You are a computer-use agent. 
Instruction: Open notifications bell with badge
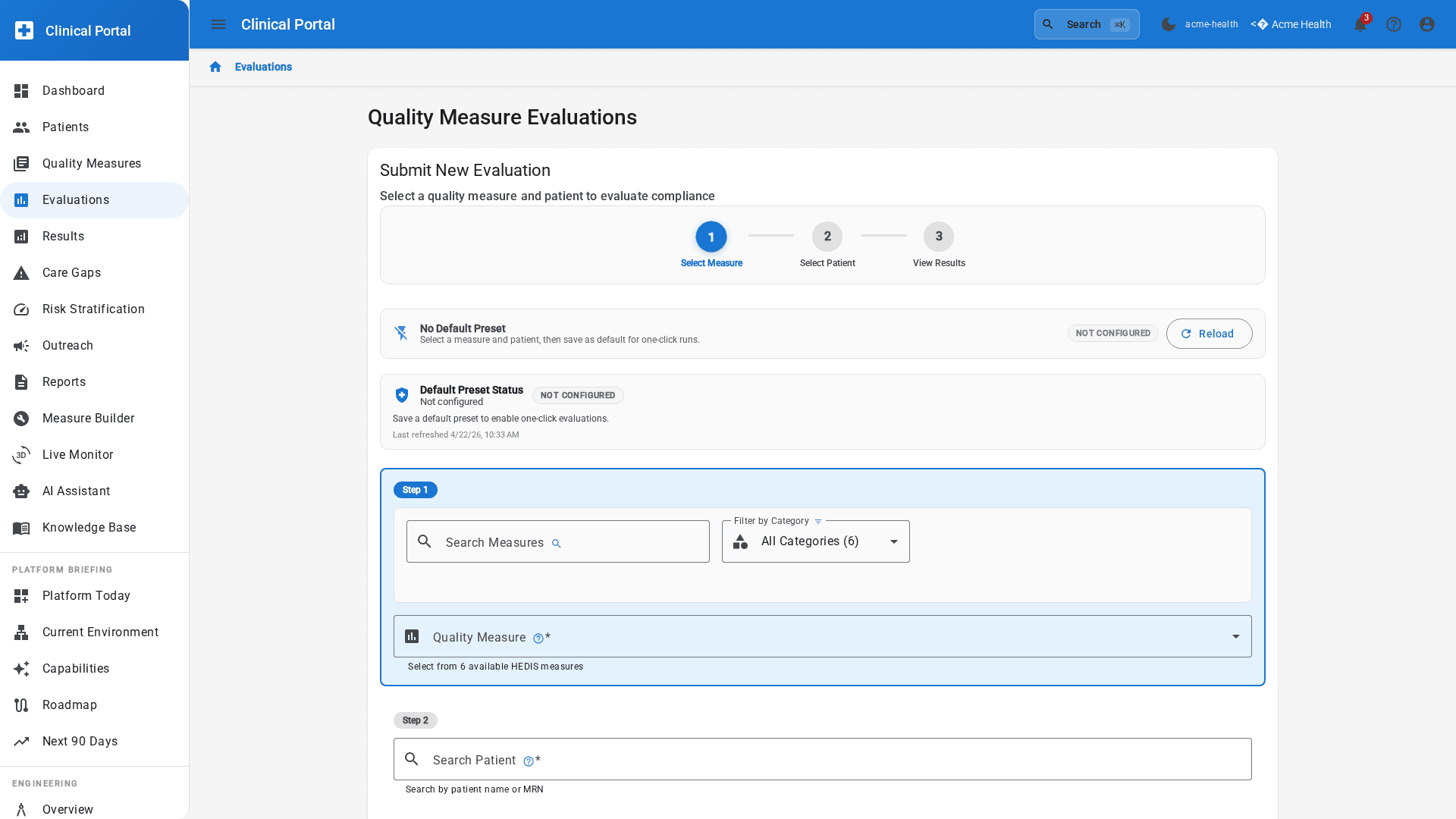1360,24
